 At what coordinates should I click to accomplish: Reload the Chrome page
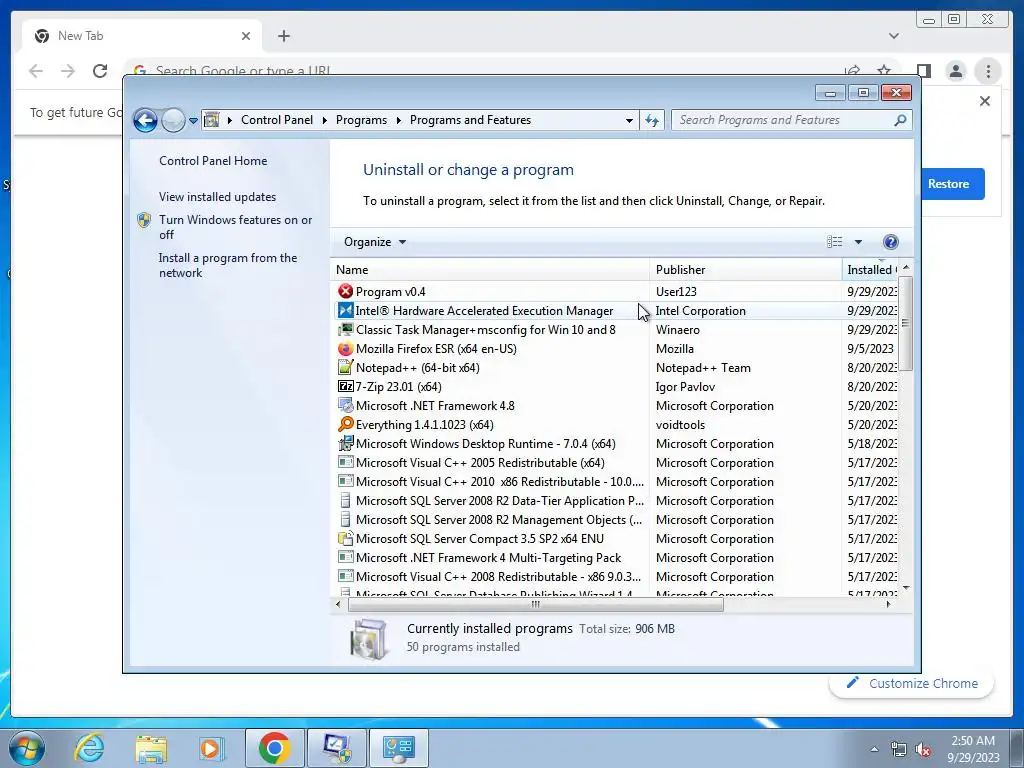point(99,71)
